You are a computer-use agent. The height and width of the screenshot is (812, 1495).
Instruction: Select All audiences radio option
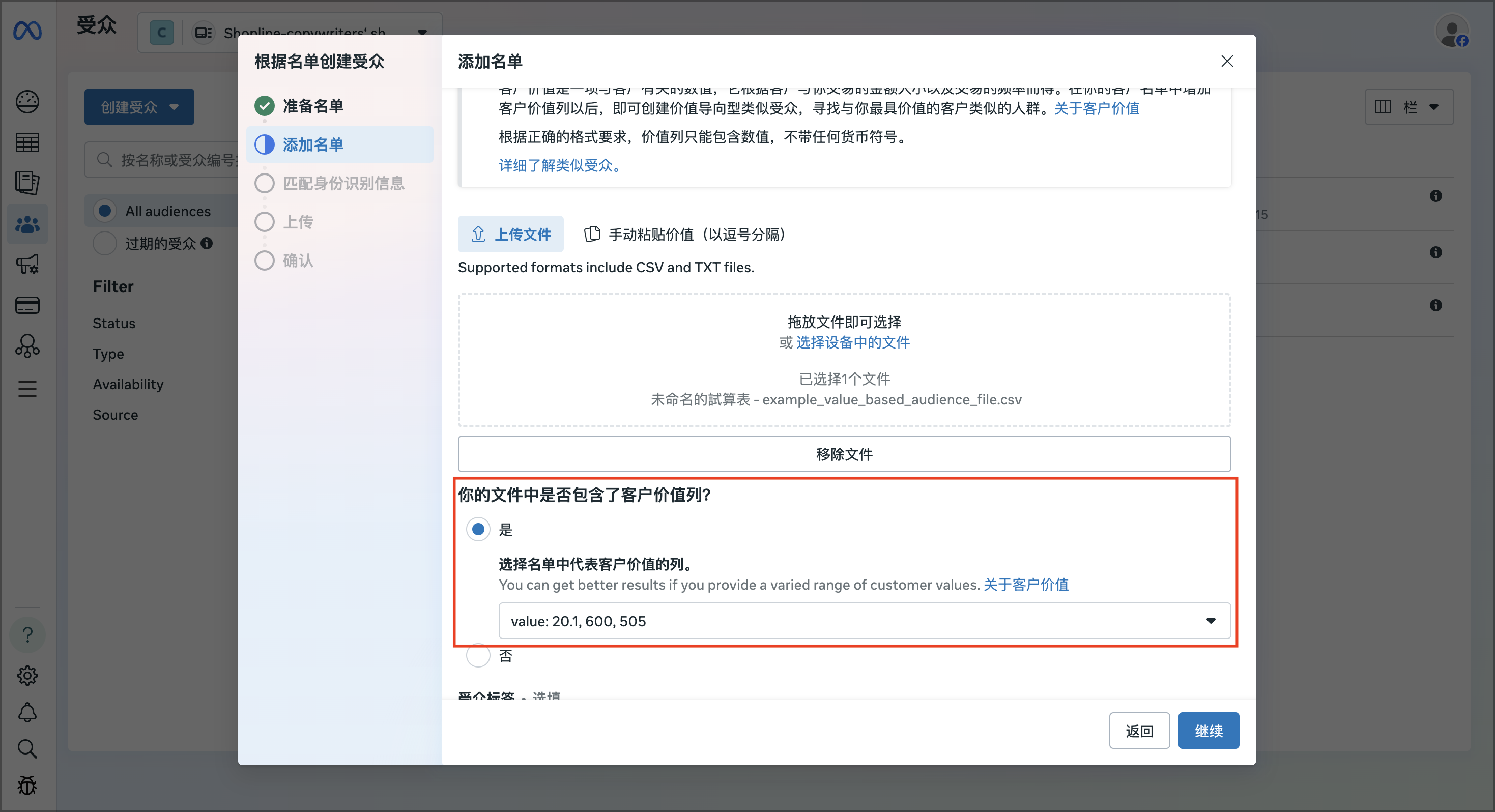coord(105,211)
